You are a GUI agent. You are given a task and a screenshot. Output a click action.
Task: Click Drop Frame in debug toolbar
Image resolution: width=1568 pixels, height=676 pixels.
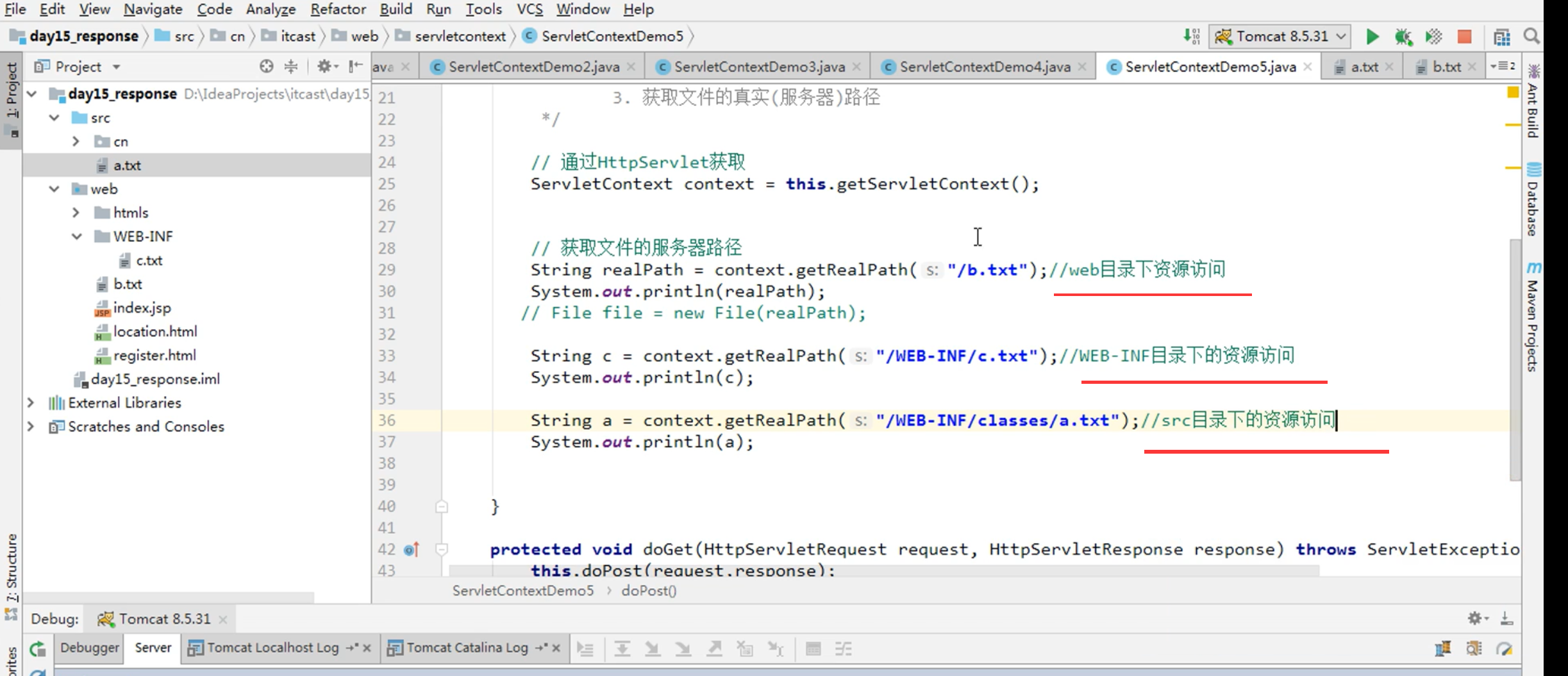click(745, 649)
